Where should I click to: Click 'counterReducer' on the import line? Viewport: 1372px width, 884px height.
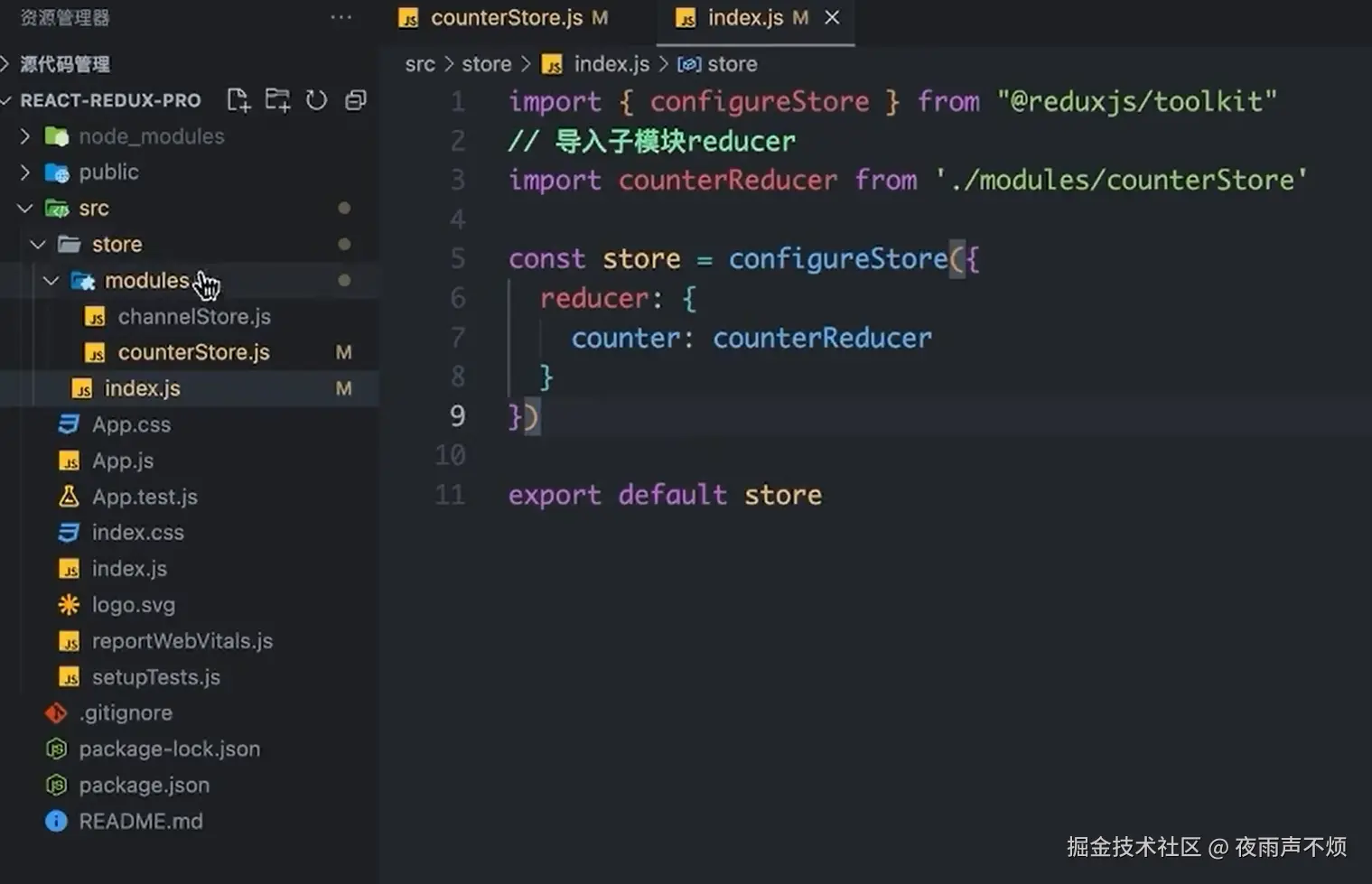(x=727, y=180)
